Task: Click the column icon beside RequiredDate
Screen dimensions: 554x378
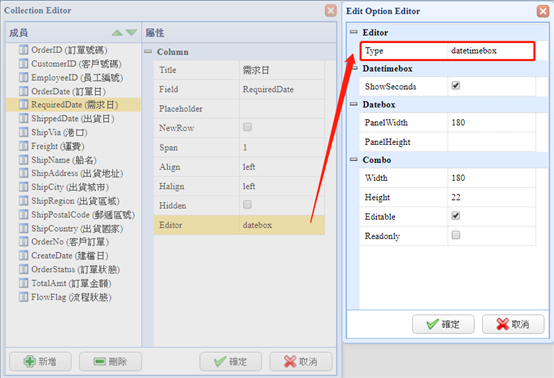Action: pos(23,105)
